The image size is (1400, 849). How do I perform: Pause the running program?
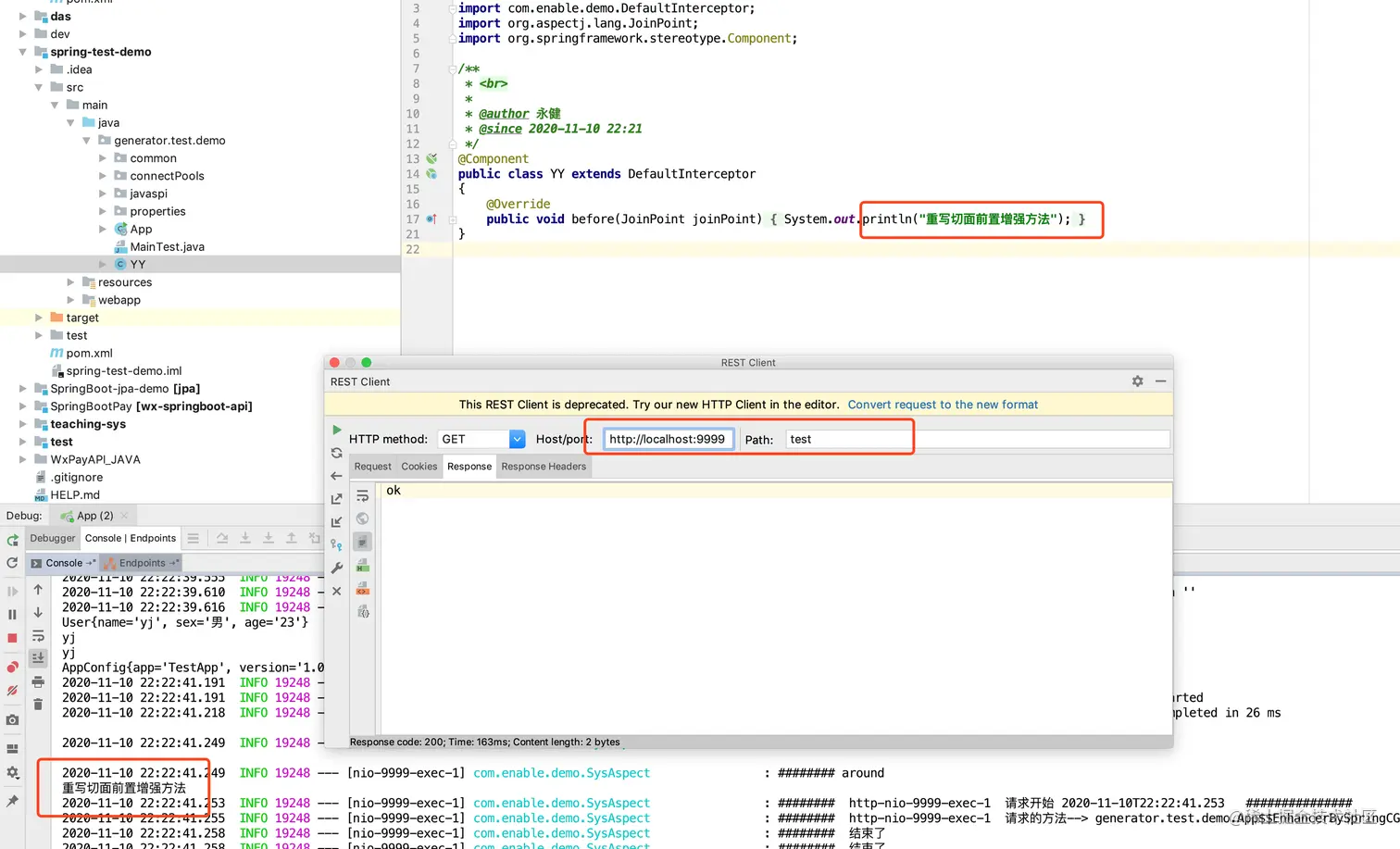click(13, 615)
